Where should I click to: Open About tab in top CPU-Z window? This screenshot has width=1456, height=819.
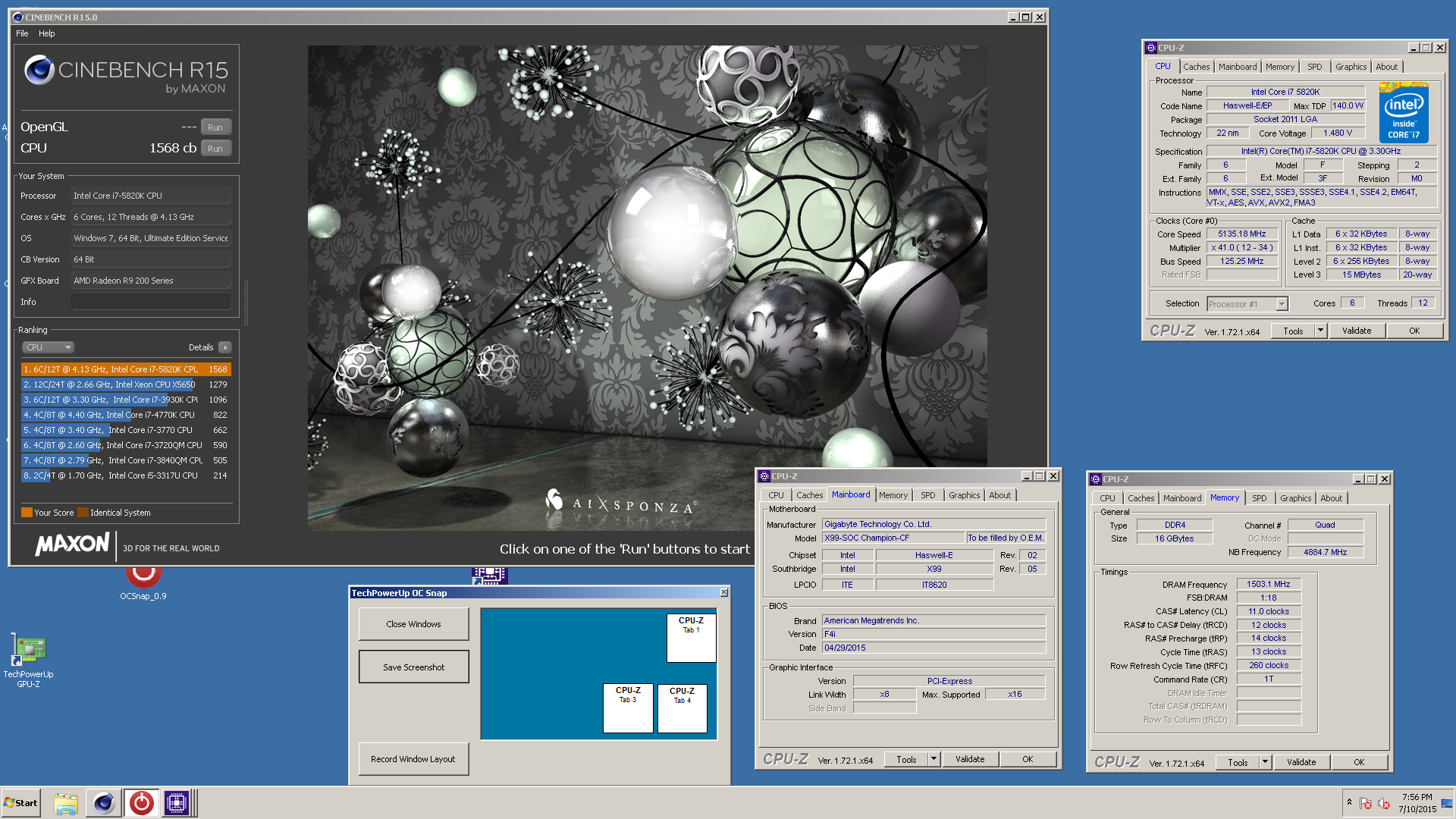pos(1386,67)
